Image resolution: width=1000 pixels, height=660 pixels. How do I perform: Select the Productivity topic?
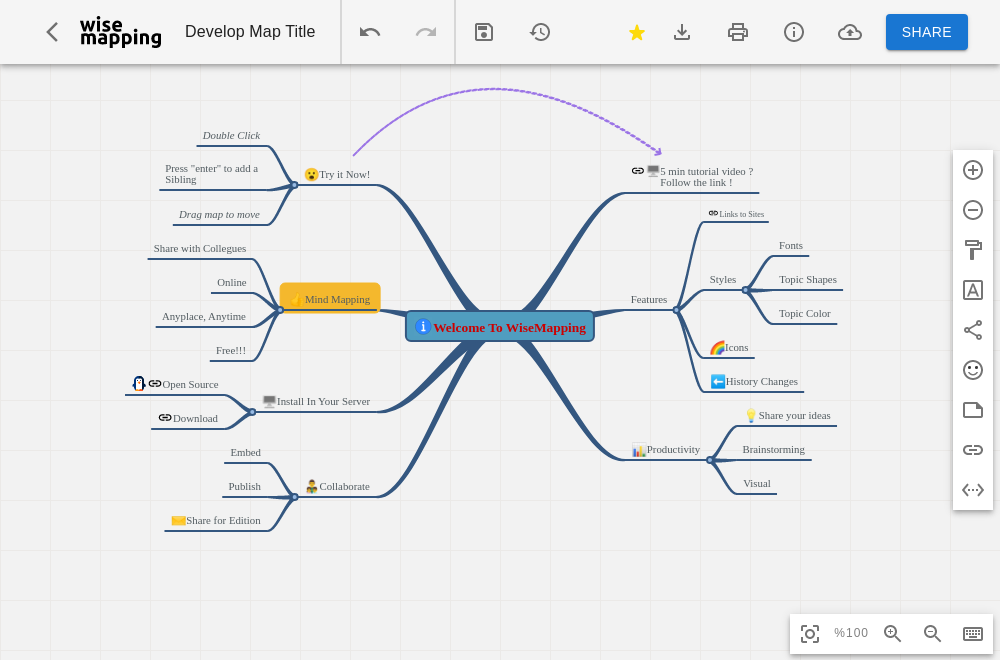coord(666,450)
